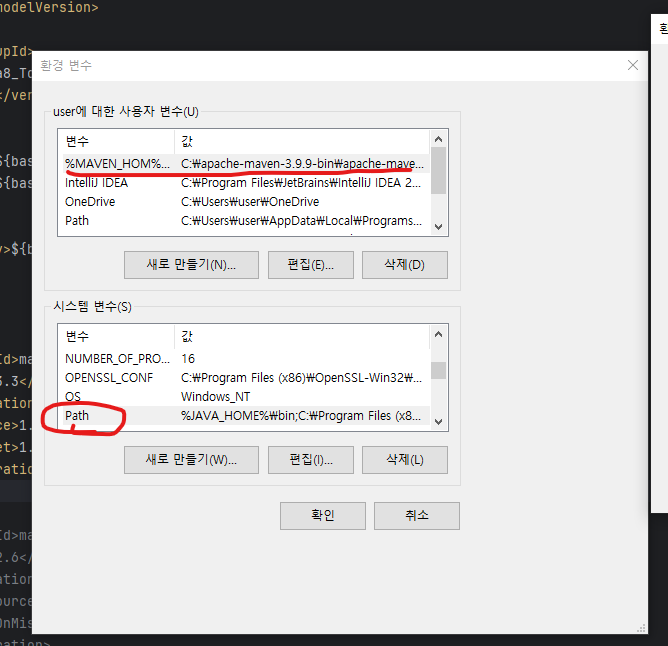The width and height of the screenshot is (668, 646).
Task: Click 삭제(D) for user variables
Action: point(405,265)
